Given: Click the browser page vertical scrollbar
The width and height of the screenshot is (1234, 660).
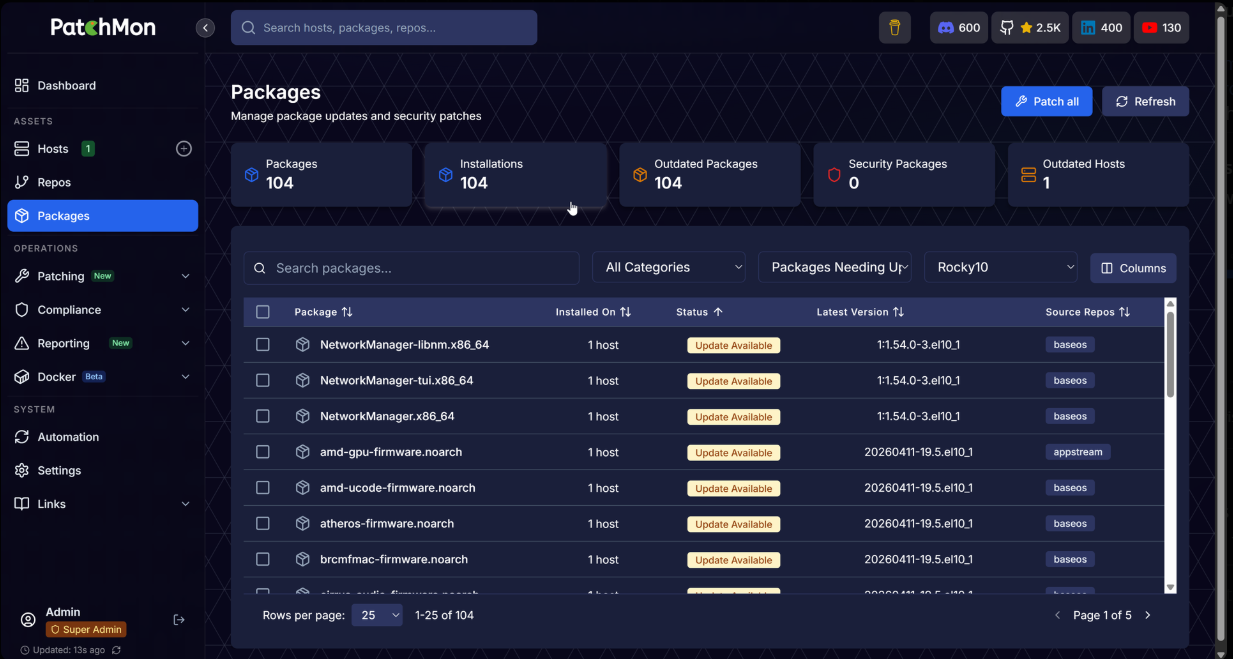Looking at the screenshot, I should point(1220,328).
